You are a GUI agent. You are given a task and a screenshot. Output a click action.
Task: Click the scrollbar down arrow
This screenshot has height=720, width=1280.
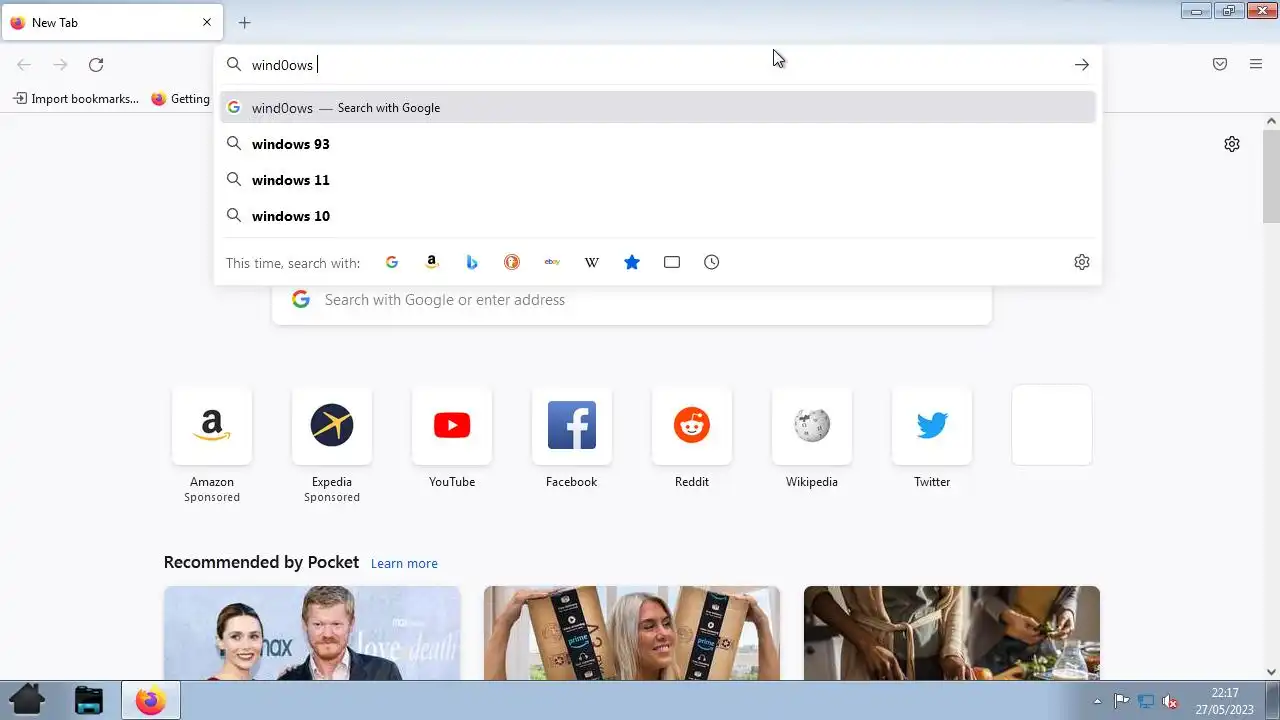click(x=1271, y=672)
